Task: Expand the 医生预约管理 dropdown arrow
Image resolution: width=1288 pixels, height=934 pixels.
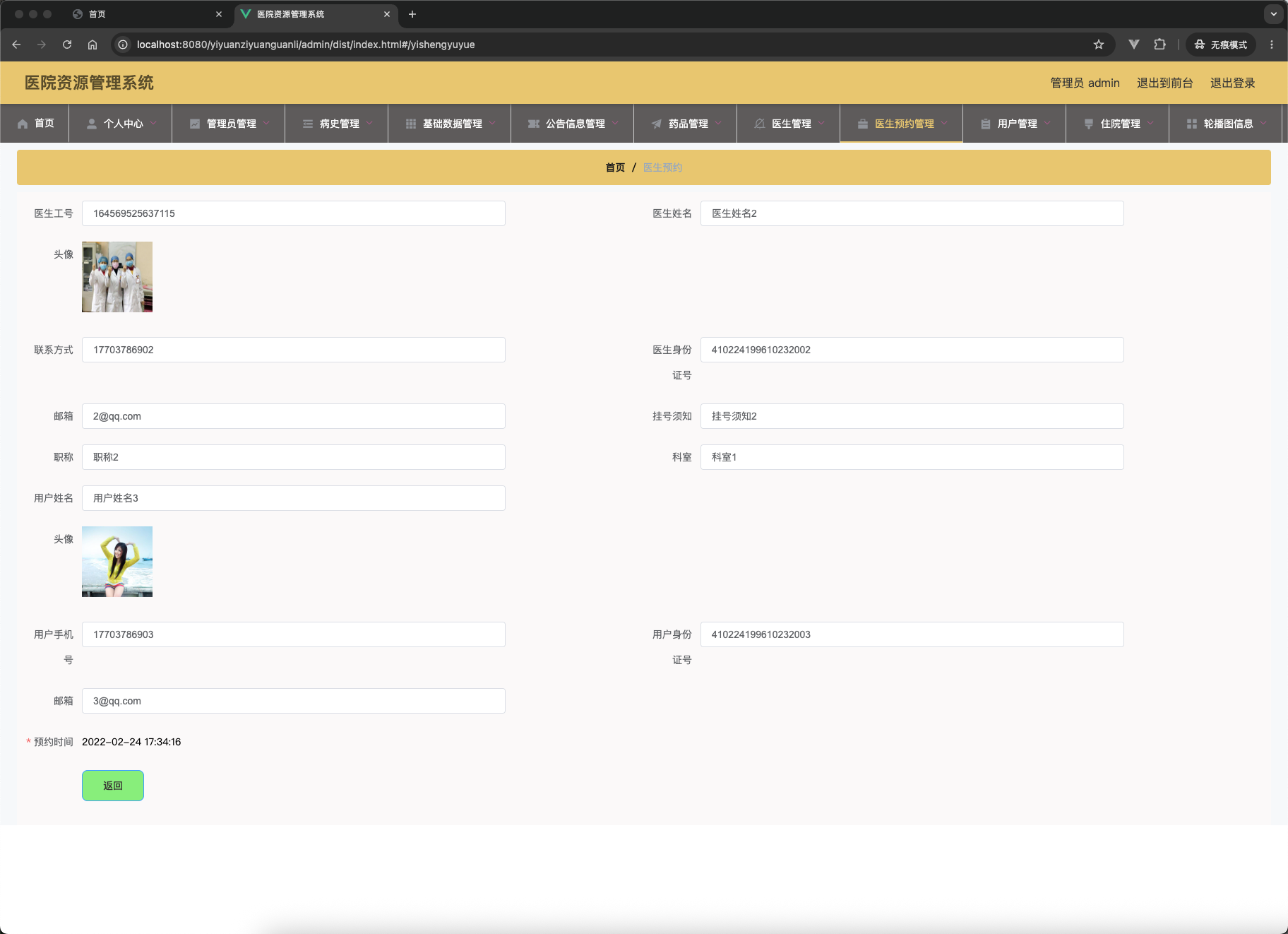Action: tap(944, 123)
